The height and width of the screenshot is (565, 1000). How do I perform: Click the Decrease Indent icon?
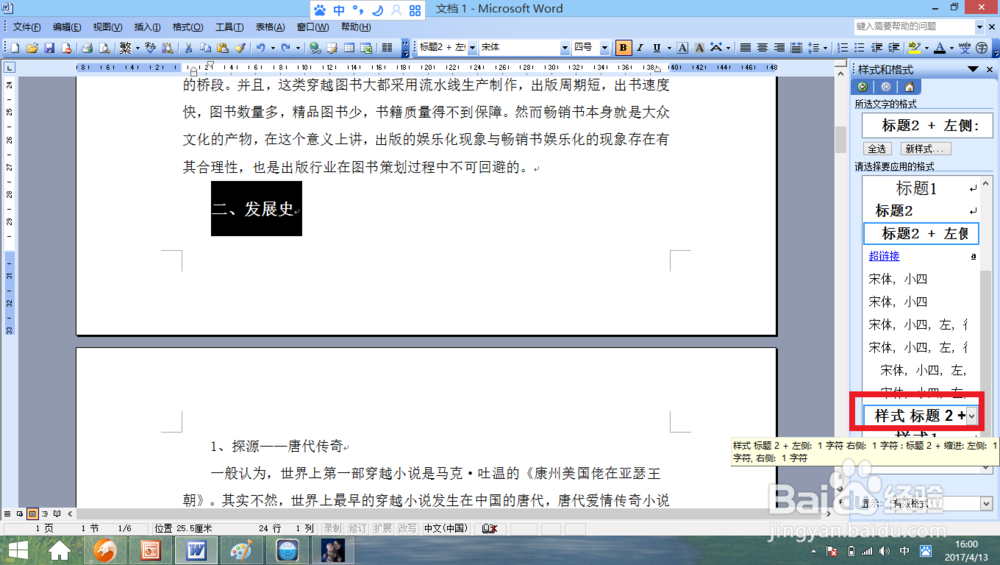tap(877, 48)
